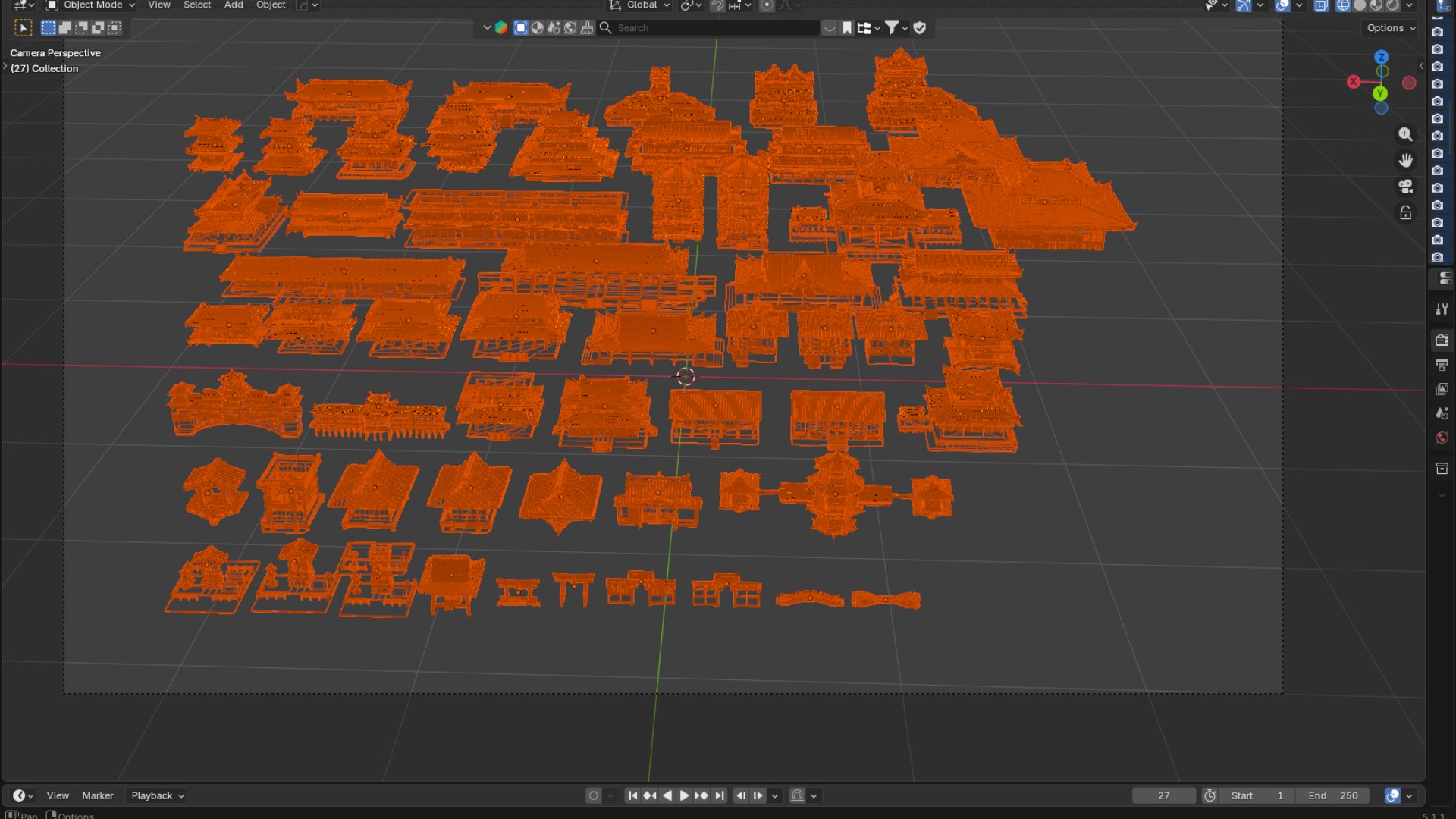Open the Output properties tab
The image size is (1456, 819).
pyautogui.click(x=1442, y=365)
